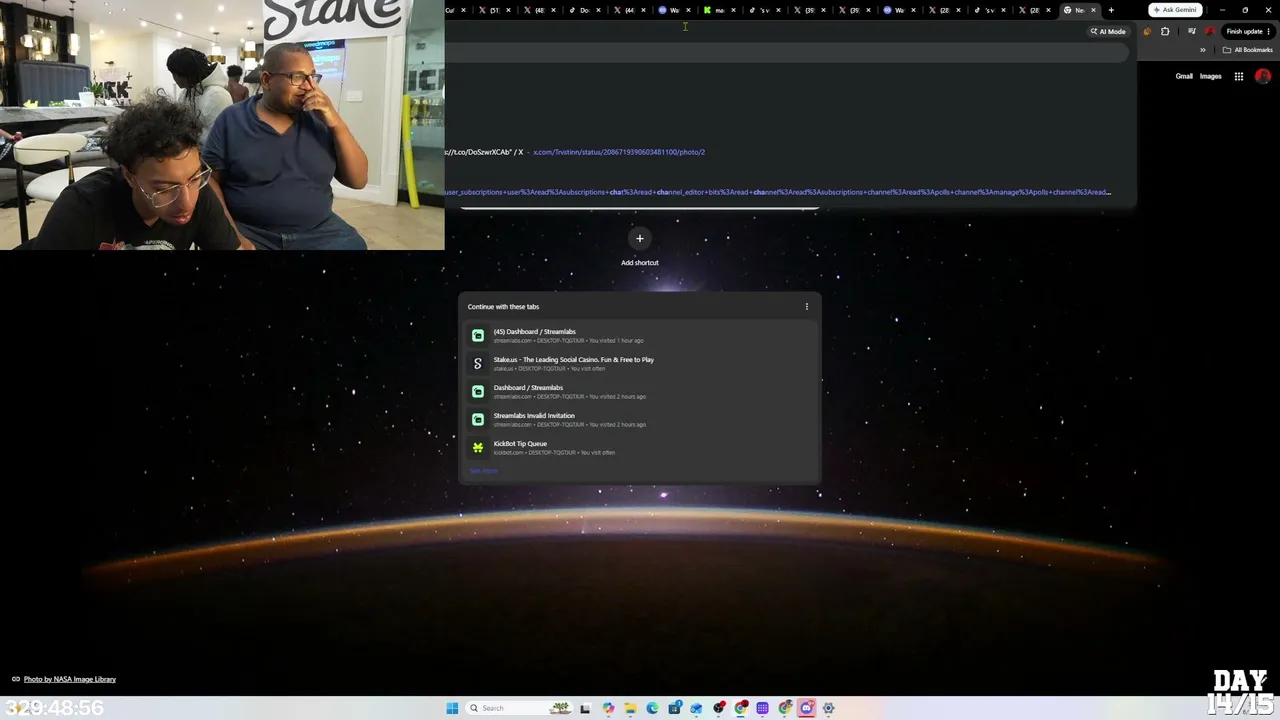Open a new browser tab with plus button

(1111, 10)
